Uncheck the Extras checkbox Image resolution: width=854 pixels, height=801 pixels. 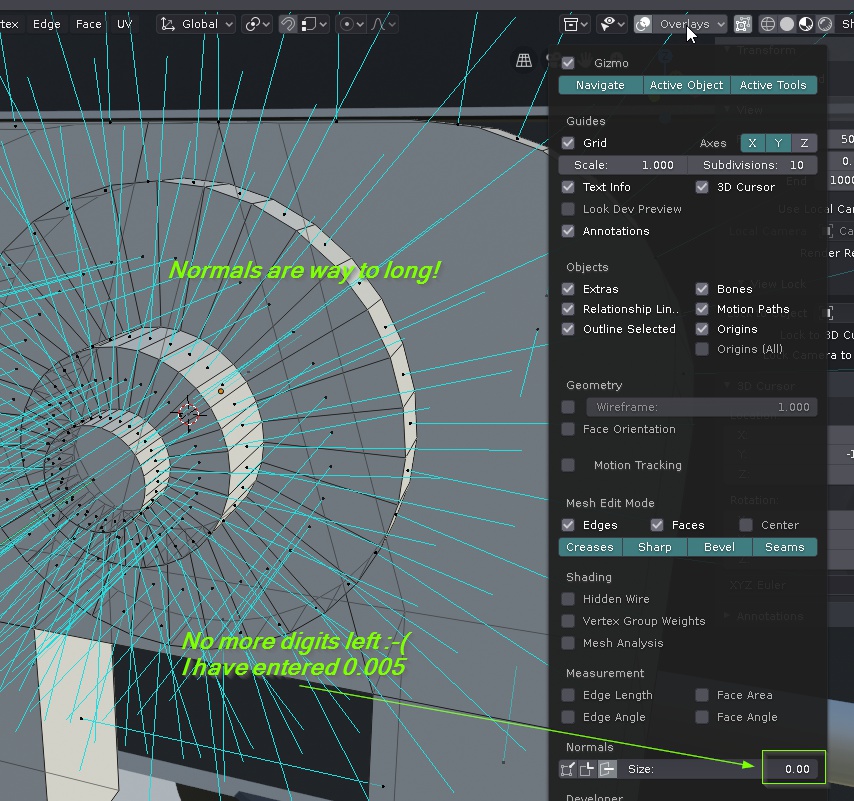point(568,289)
